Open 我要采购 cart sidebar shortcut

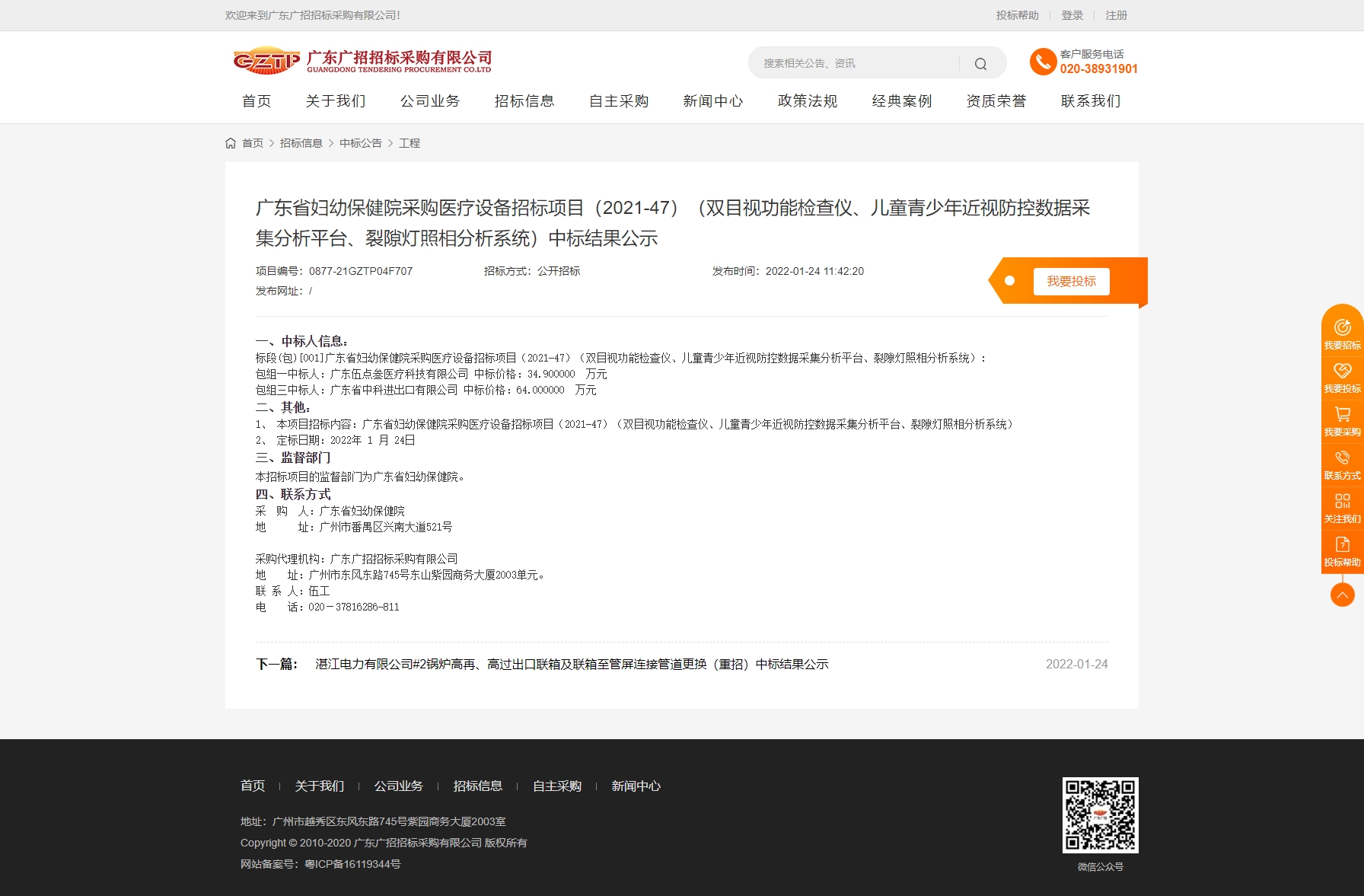tap(1342, 421)
